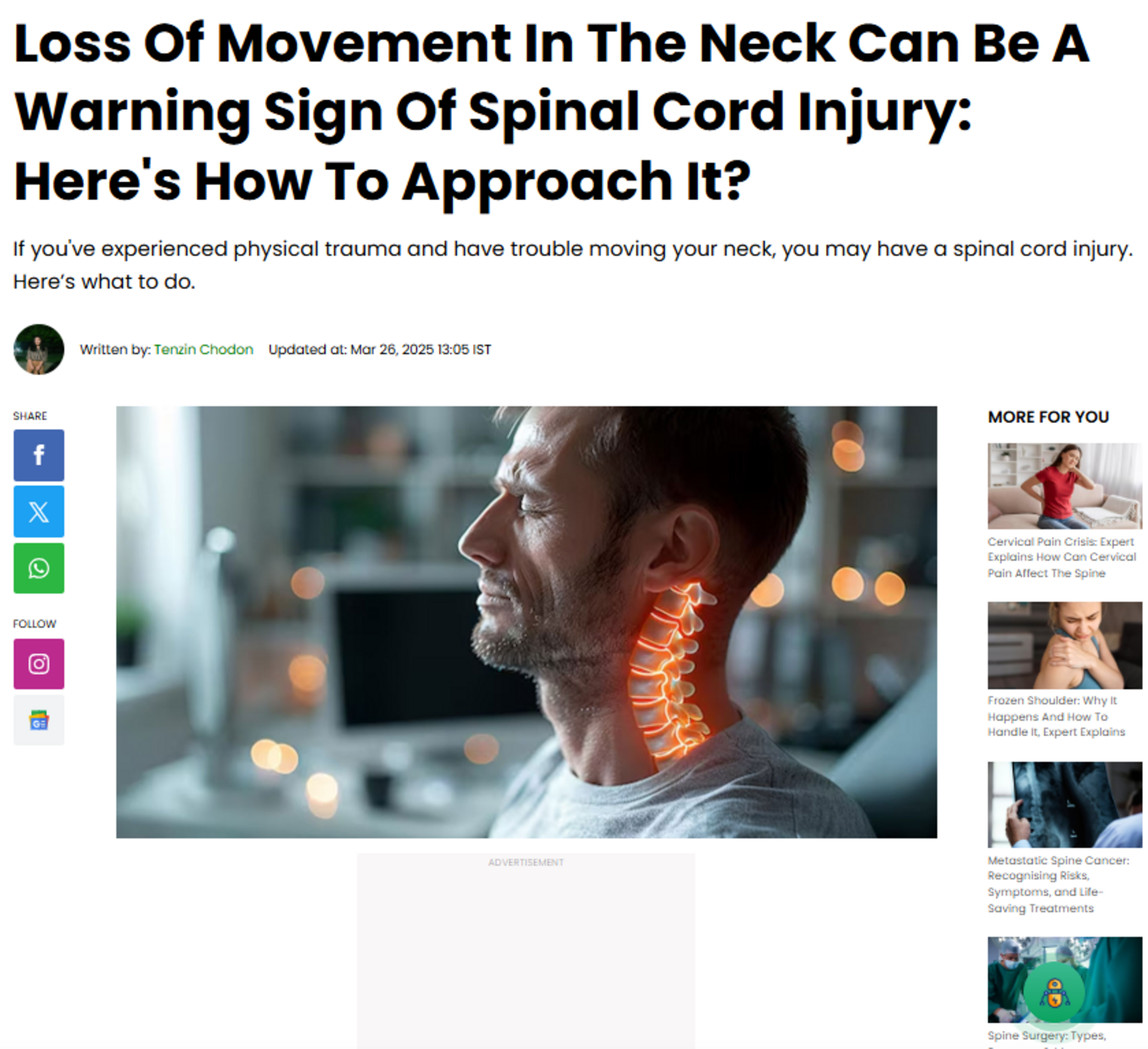
Task: Click the surgeons in operating room thumbnail
Action: (x=1065, y=980)
